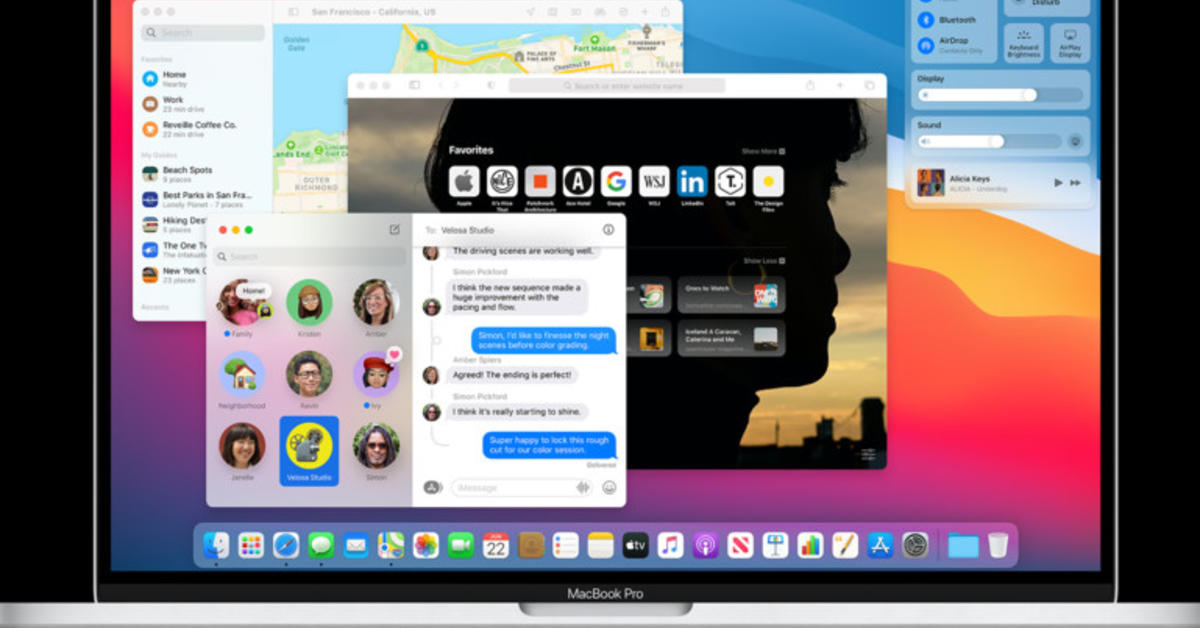Click the iMessage text field
Viewport: 1200px width, 628px height.
pyautogui.click(x=523, y=487)
